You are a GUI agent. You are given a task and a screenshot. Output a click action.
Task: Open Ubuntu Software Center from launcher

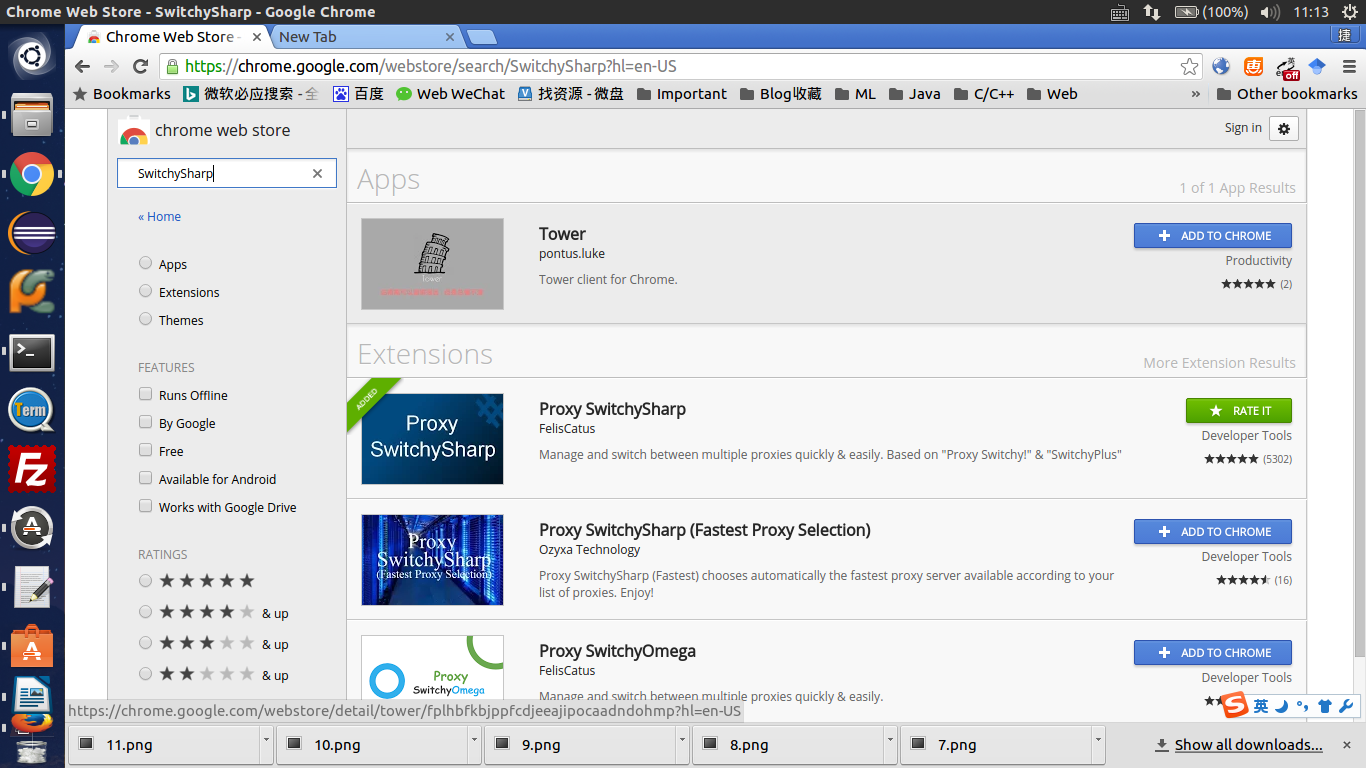32,646
